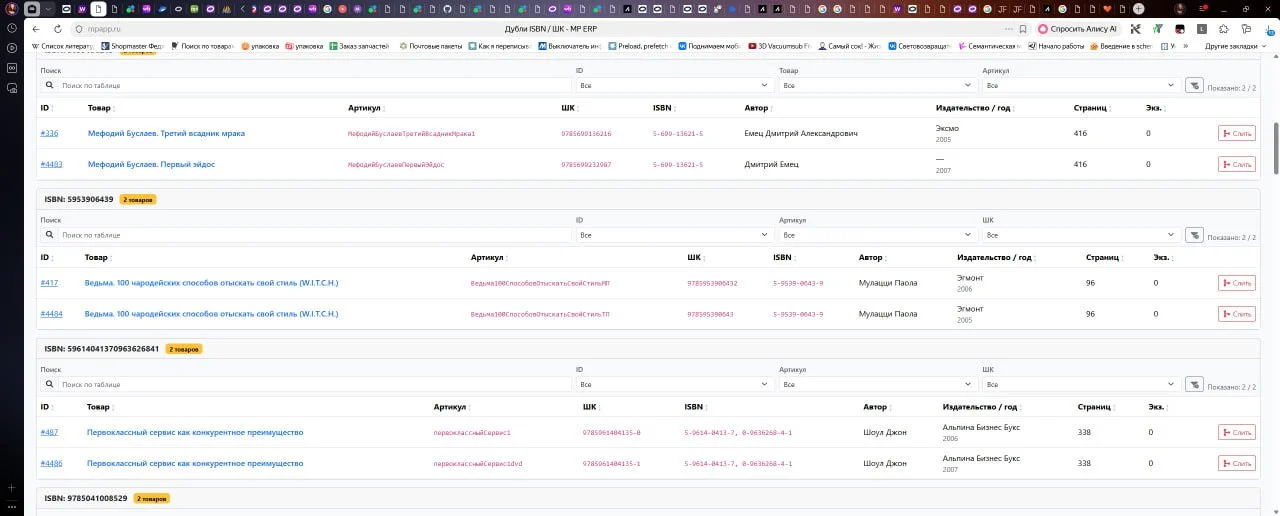Focus the table search field in first table

tap(314, 86)
